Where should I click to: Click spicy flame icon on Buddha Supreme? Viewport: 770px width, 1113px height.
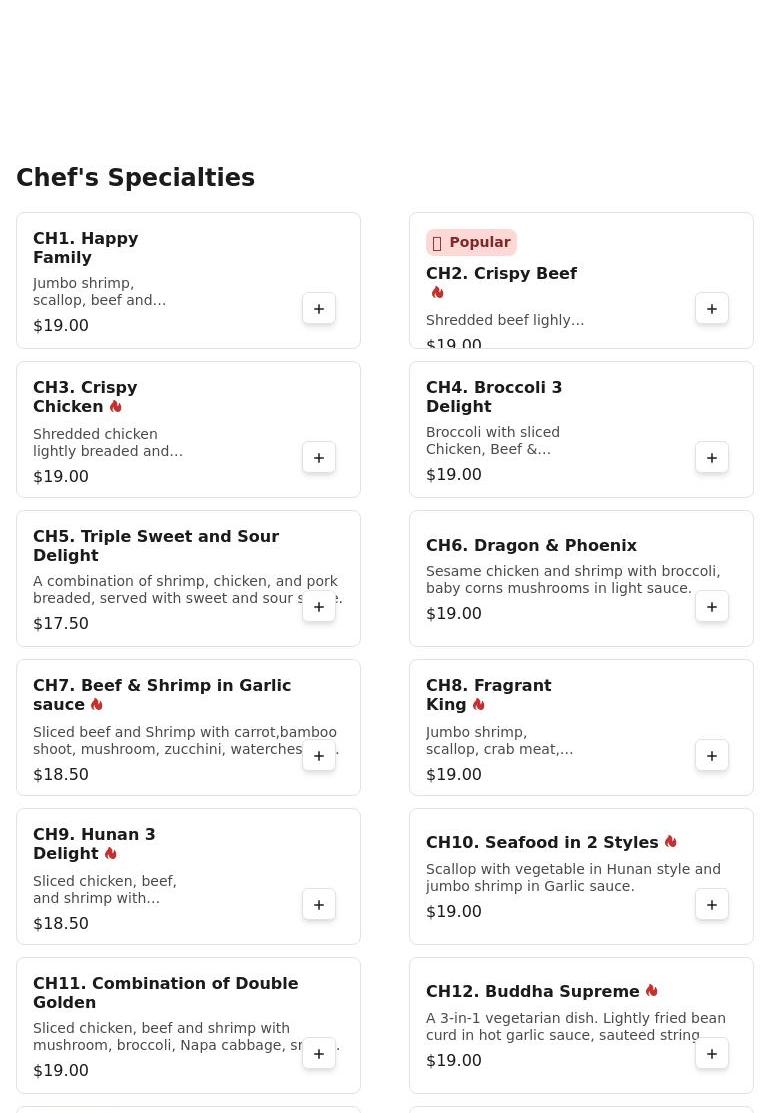(x=652, y=990)
